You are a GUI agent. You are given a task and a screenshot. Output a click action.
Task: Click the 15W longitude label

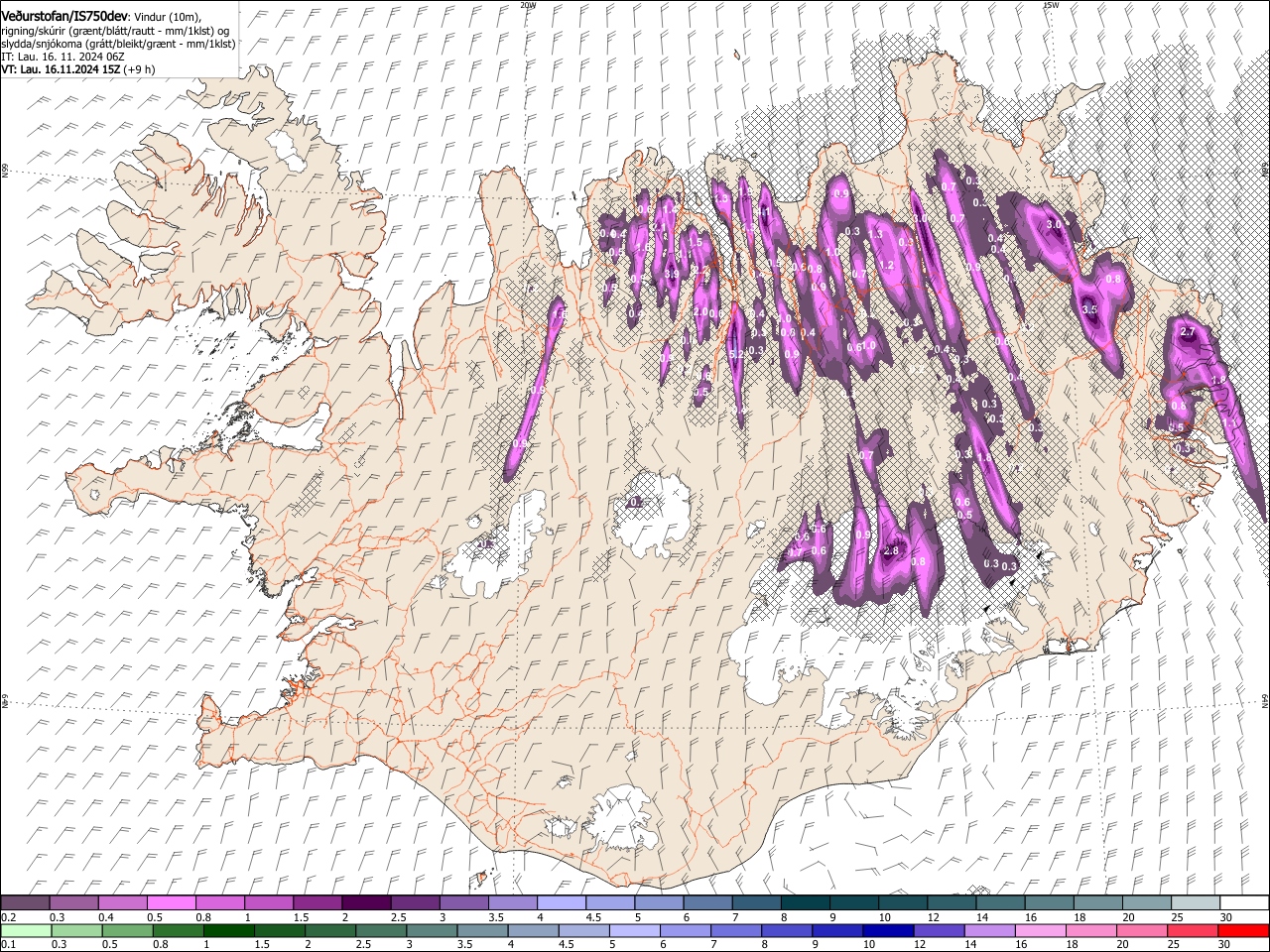(1051, 5)
